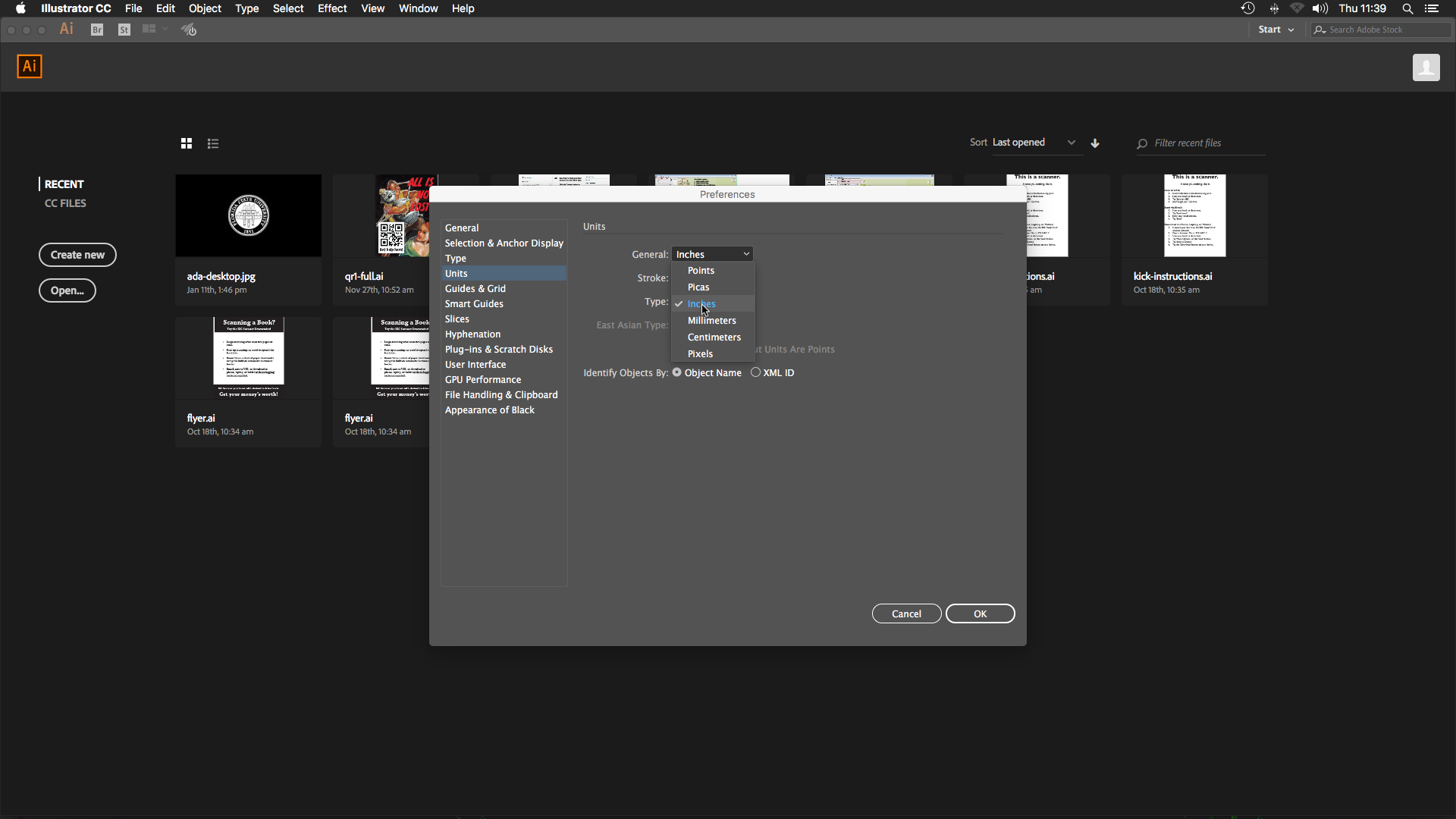1456x819 pixels.
Task: Open the Window menu
Action: (x=418, y=8)
